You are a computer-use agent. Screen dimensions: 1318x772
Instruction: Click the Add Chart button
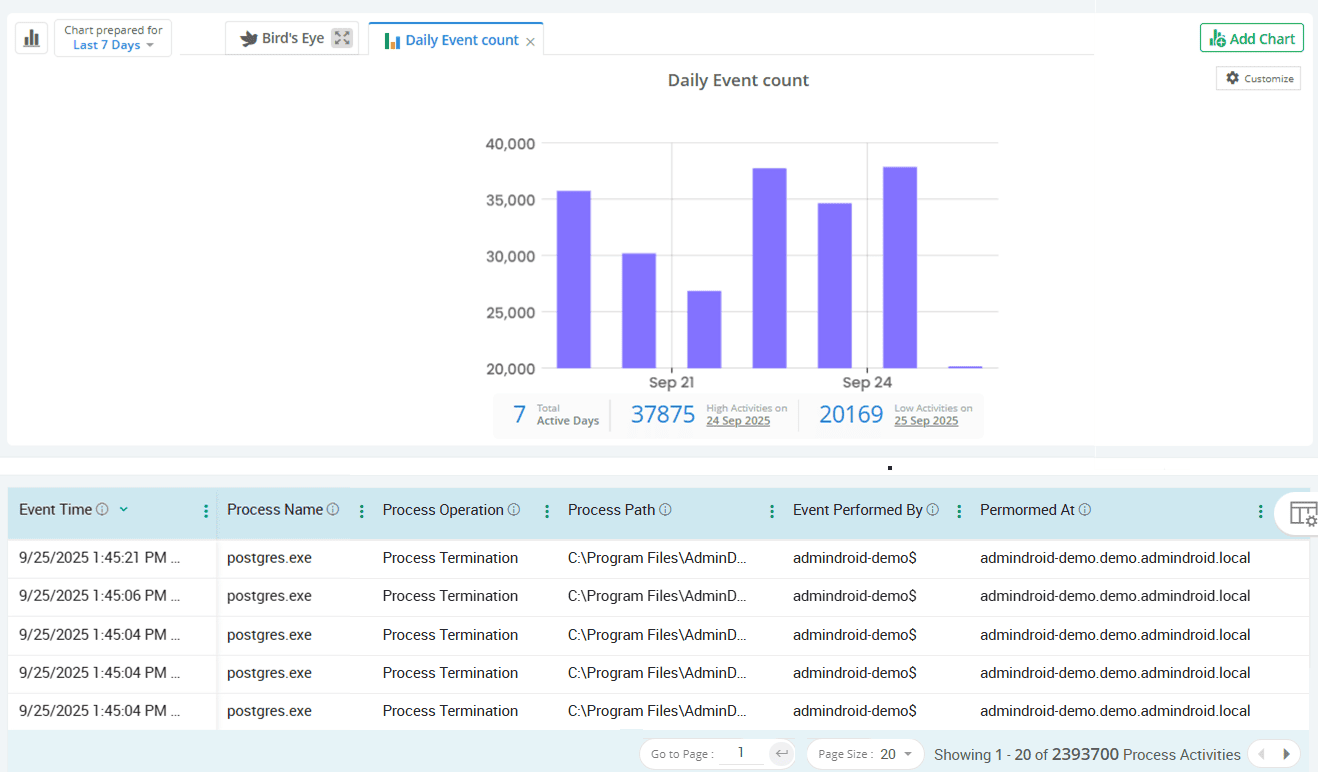[x=1251, y=37]
